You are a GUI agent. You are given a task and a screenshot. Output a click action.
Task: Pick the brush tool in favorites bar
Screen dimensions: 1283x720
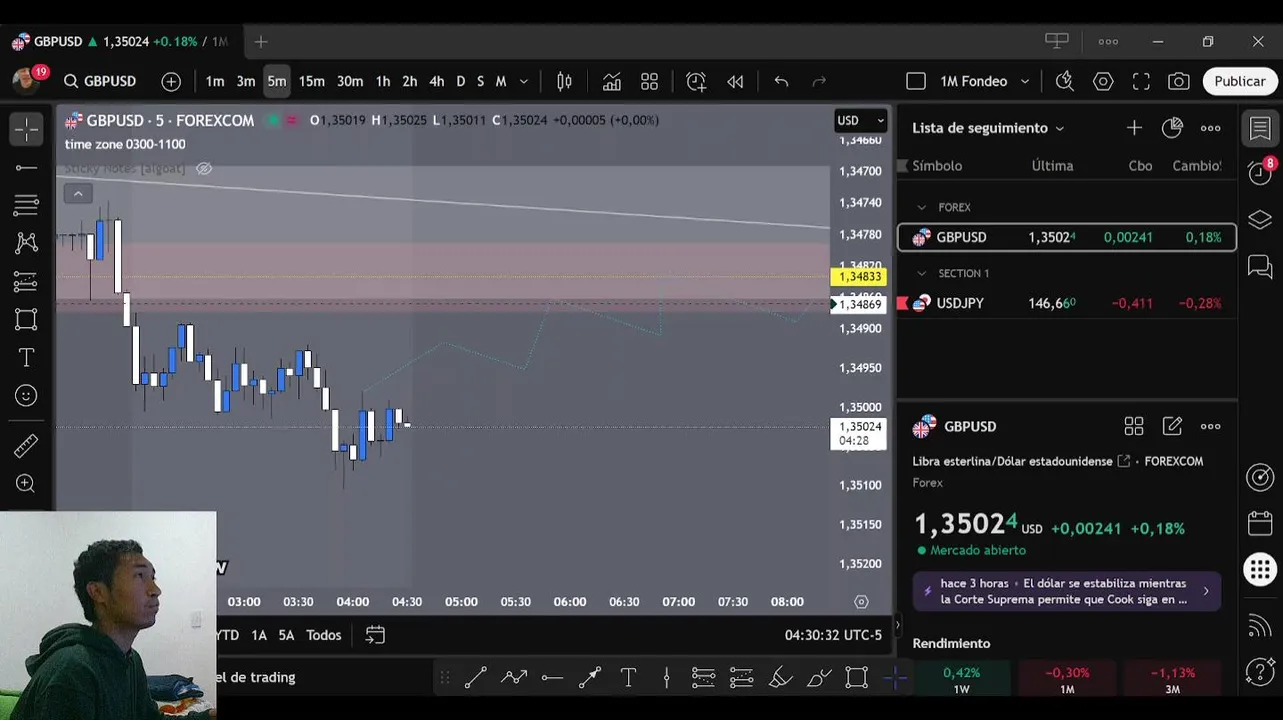[x=819, y=678]
